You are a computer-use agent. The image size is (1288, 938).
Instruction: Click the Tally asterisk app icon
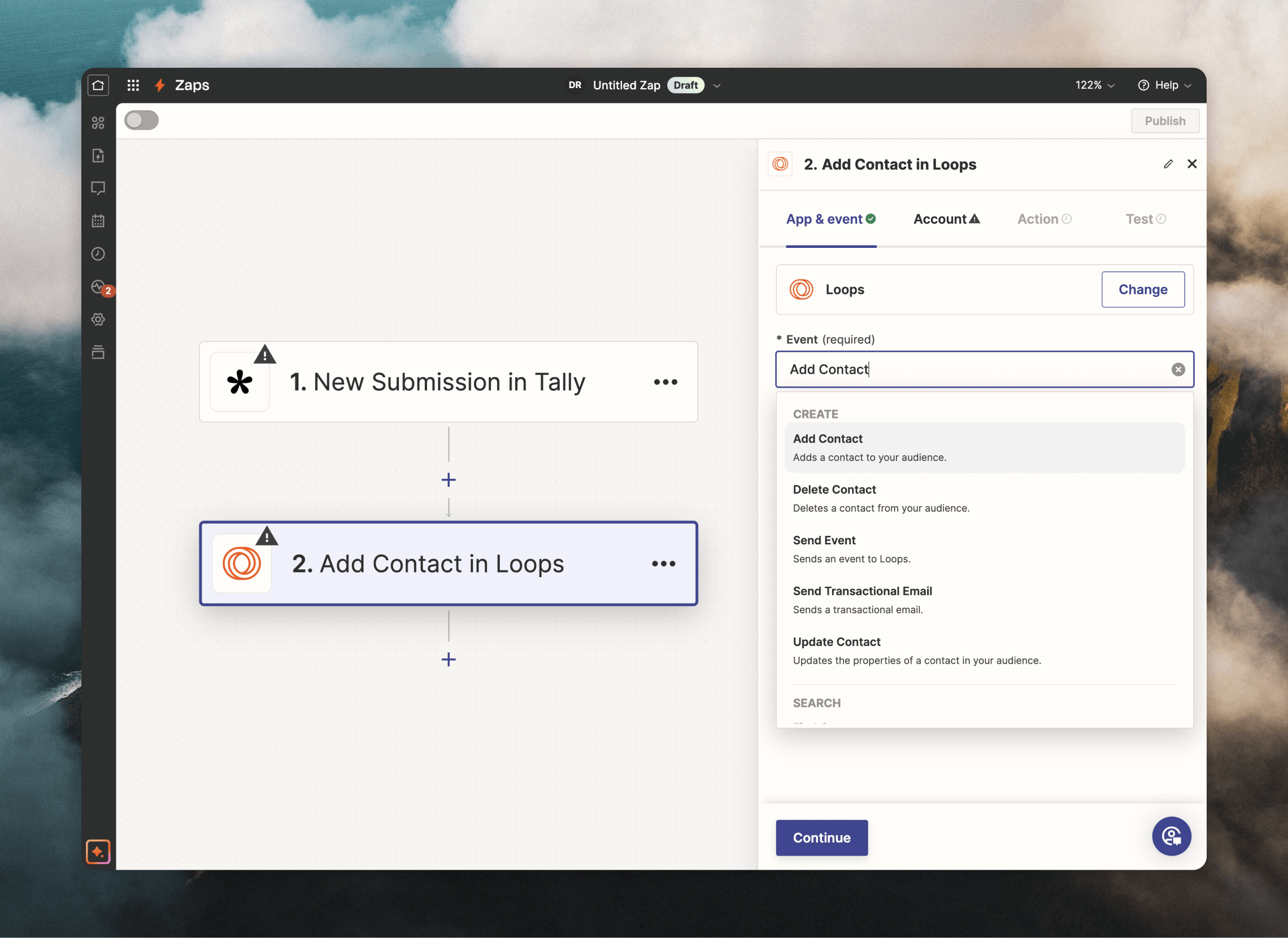click(240, 382)
